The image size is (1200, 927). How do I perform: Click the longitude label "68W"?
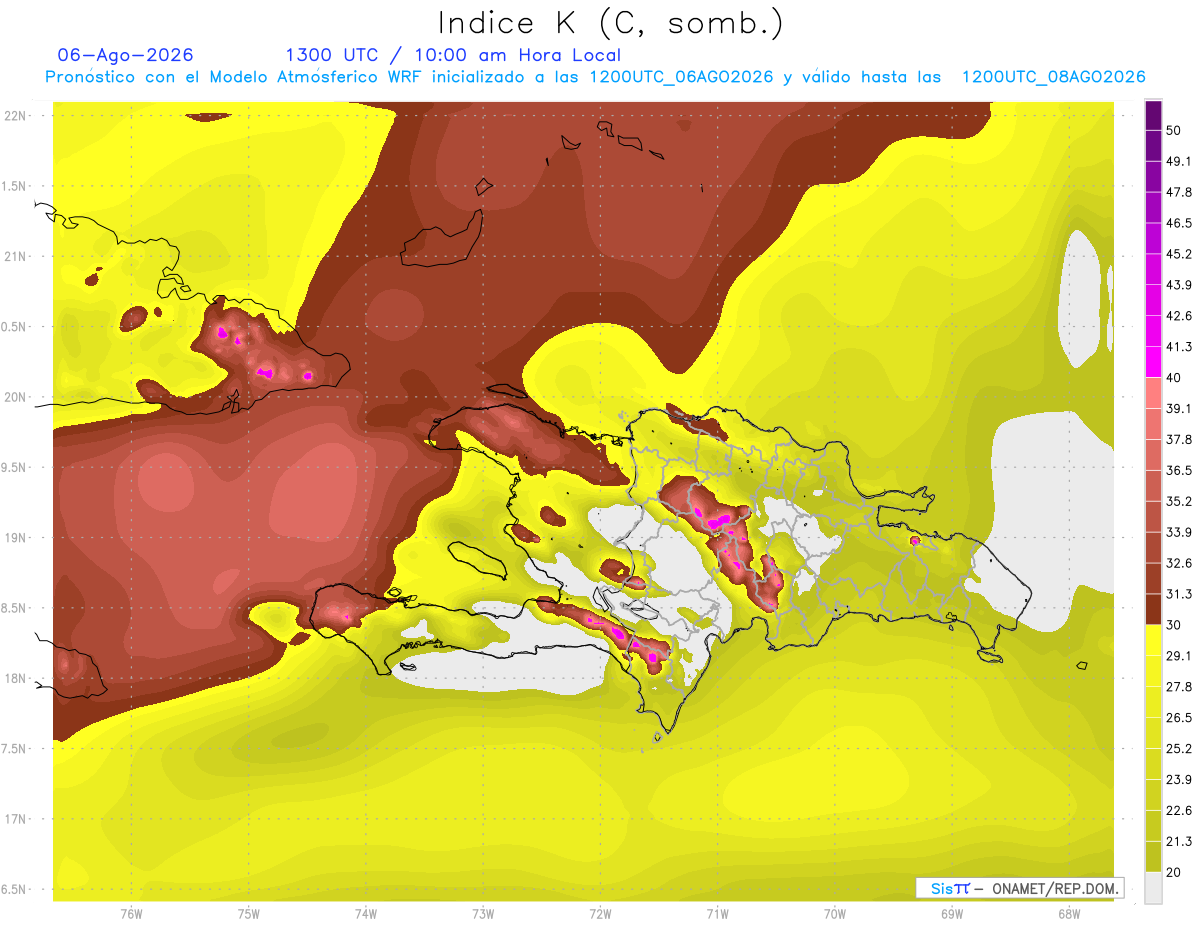point(1069,913)
